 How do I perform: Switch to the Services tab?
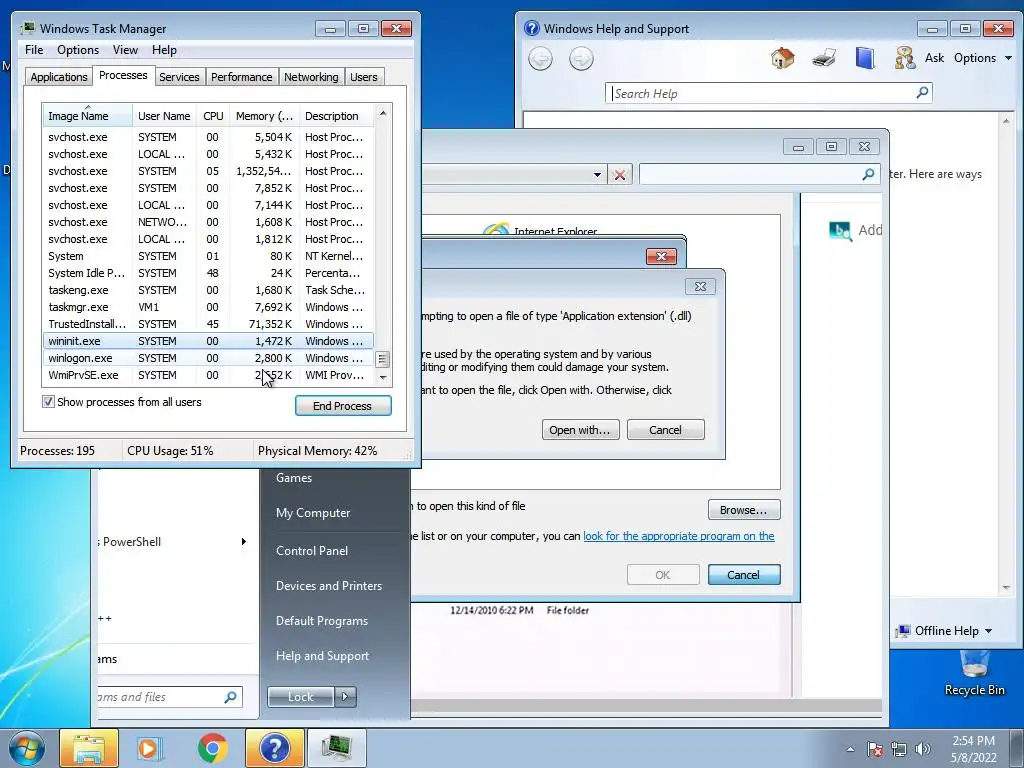[179, 77]
